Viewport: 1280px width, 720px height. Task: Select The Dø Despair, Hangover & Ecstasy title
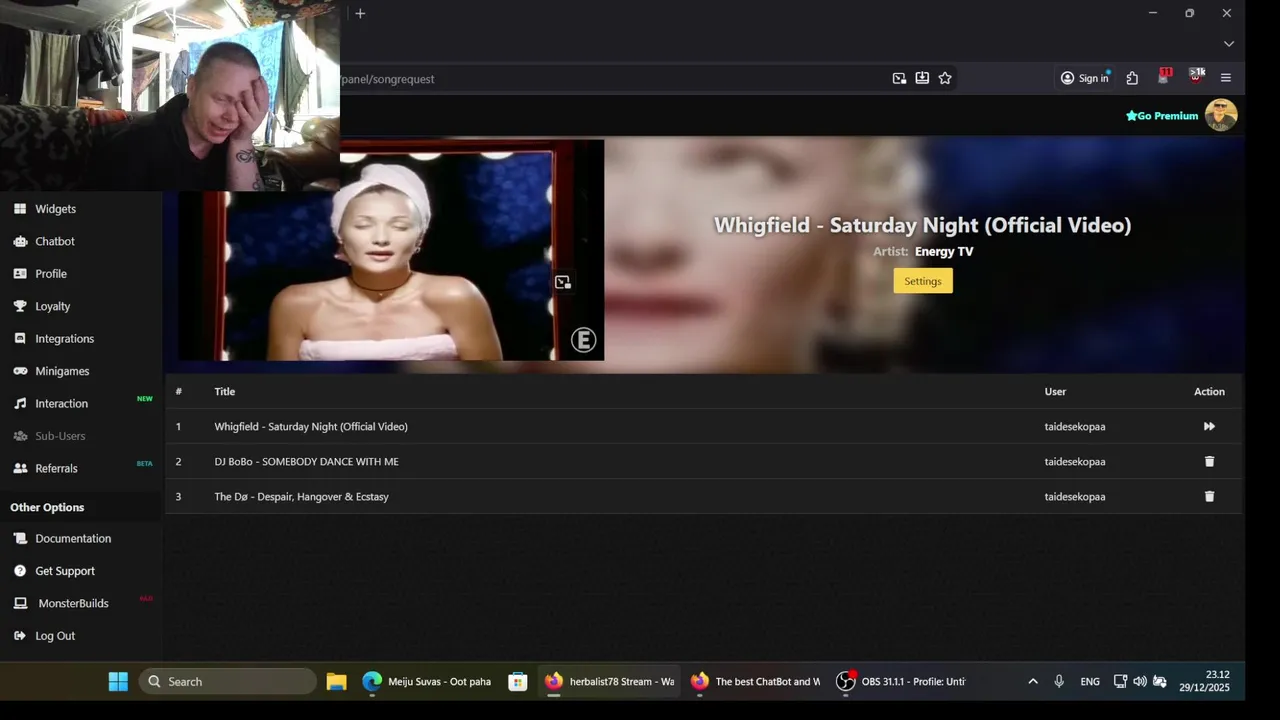[301, 497]
